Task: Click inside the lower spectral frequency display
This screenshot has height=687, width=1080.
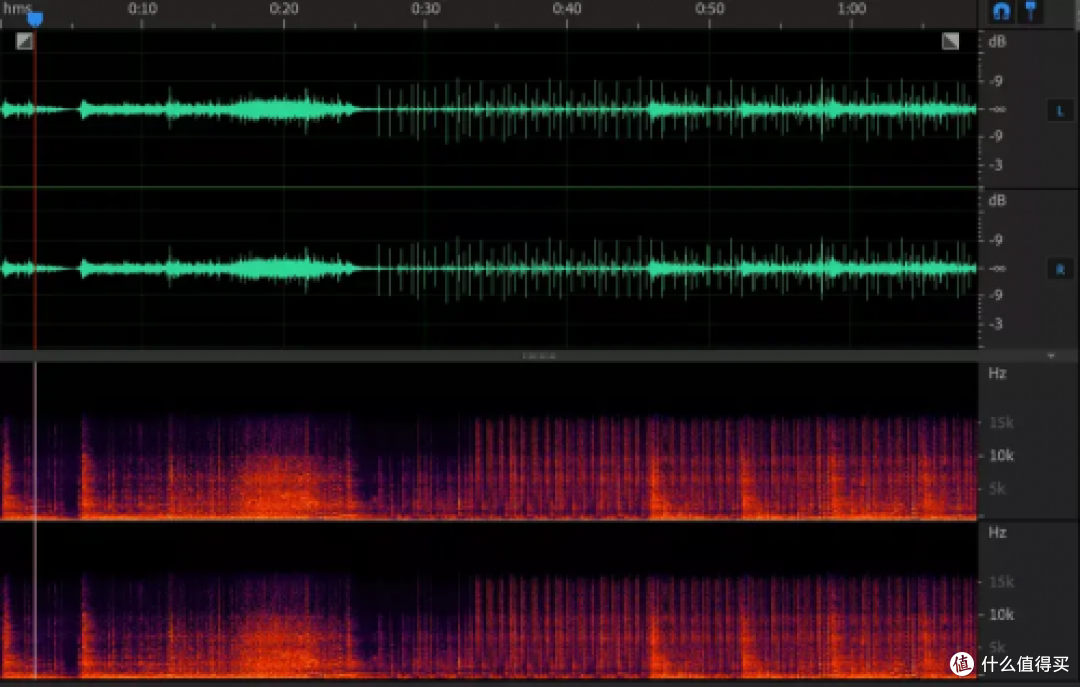Action: click(x=489, y=601)
